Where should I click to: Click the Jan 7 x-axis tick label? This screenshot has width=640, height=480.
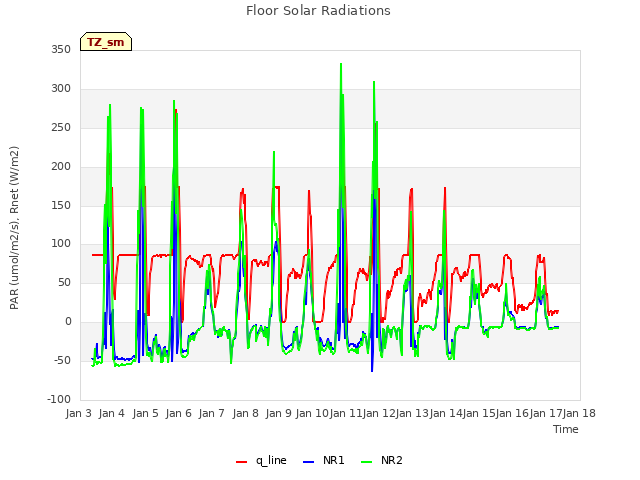pyautogui.click(x=212, y=413)
